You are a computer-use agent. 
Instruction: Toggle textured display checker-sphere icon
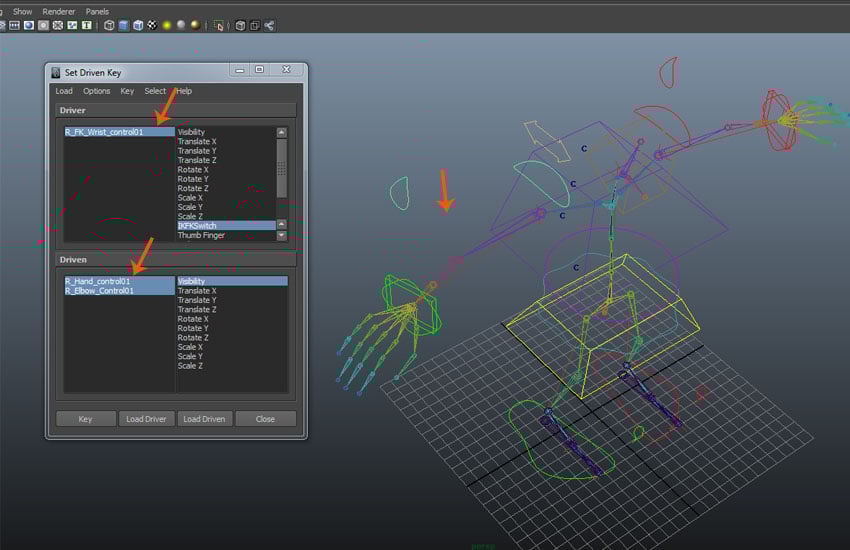pos(151,25)
